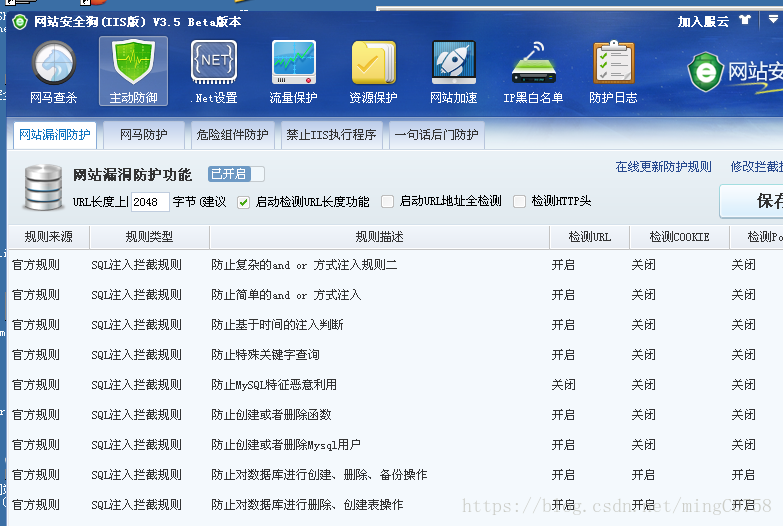783x526 pixels.
Task: Select rule 防止复杂的and or 方式注入规则二
Action: click(x=304, y=265)
